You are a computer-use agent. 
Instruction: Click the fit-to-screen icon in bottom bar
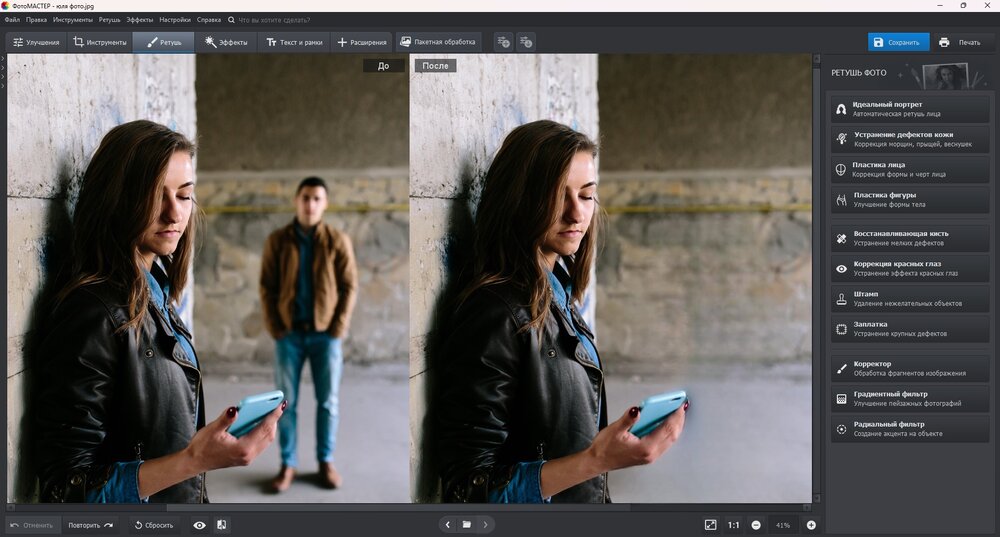coord(710,525)
